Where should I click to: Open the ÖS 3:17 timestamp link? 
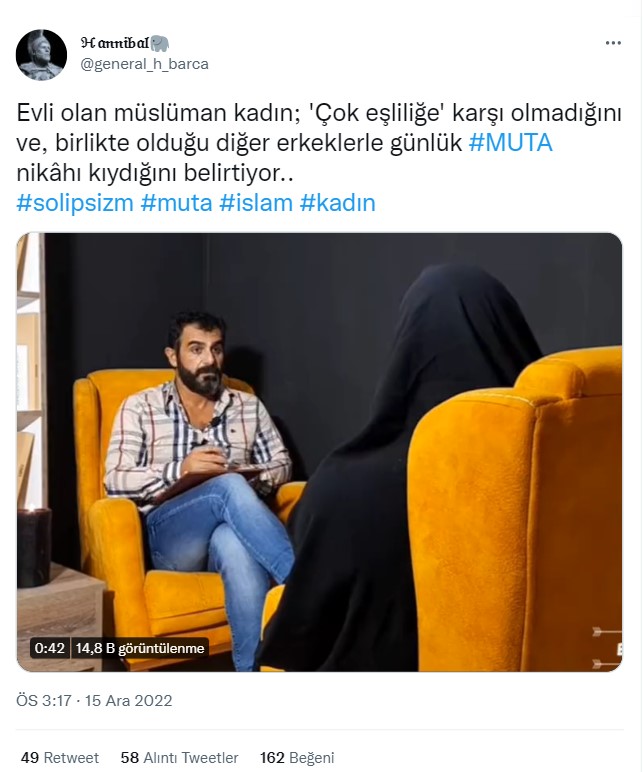click(x=44, y=701)
